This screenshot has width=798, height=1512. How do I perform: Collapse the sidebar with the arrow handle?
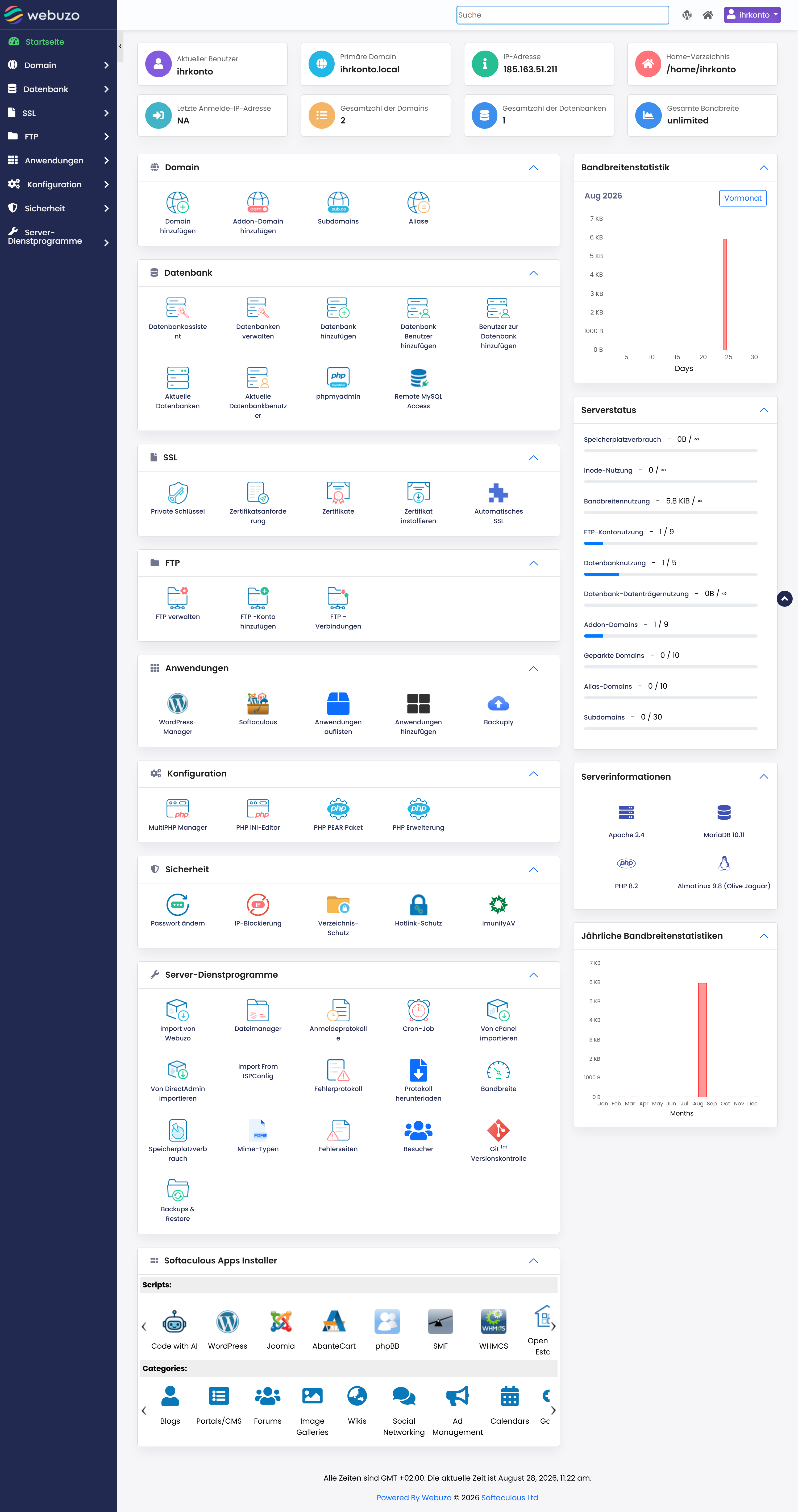coord(120,46)
